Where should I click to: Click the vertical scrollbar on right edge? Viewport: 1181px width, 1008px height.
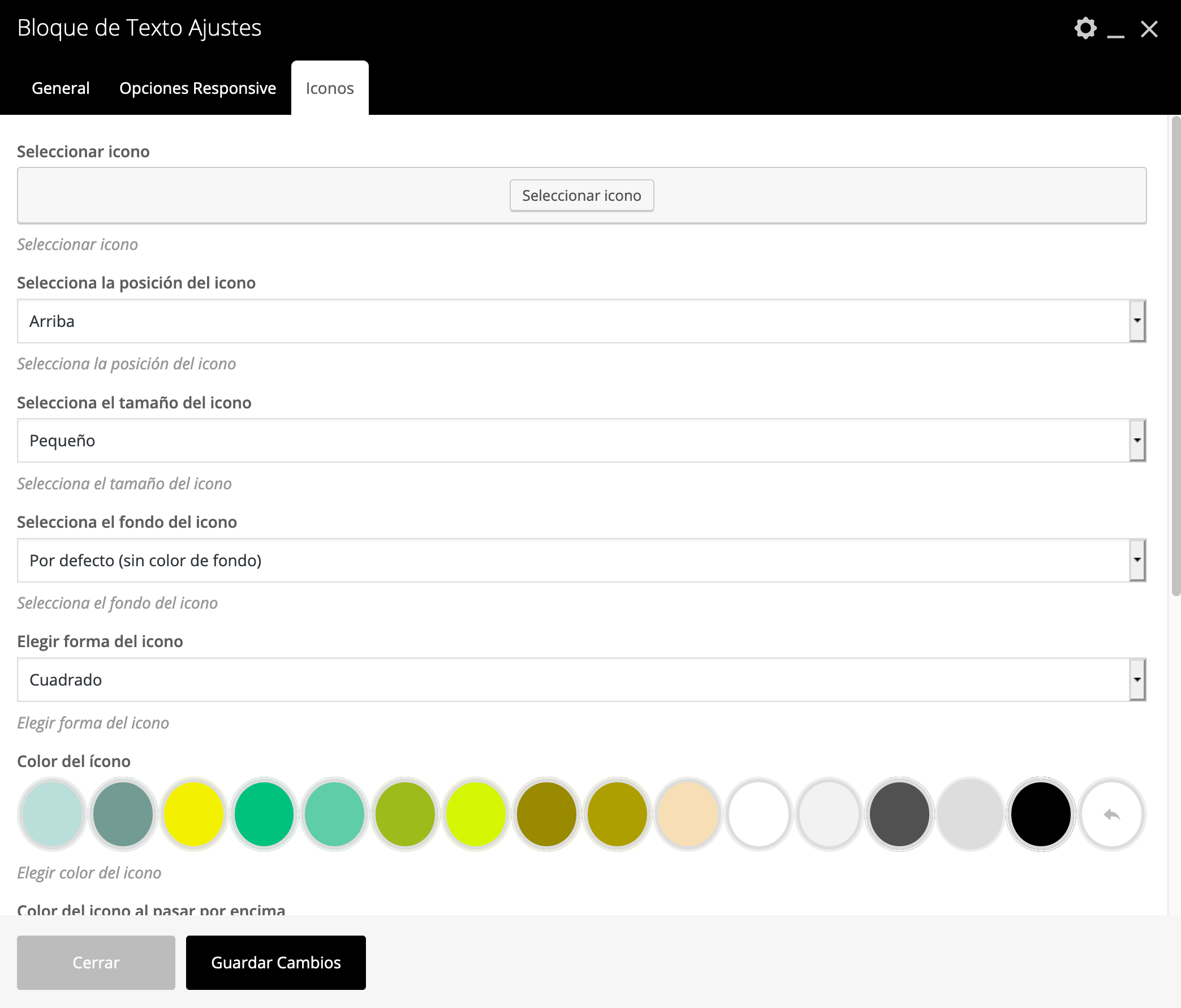point(1175,356)
